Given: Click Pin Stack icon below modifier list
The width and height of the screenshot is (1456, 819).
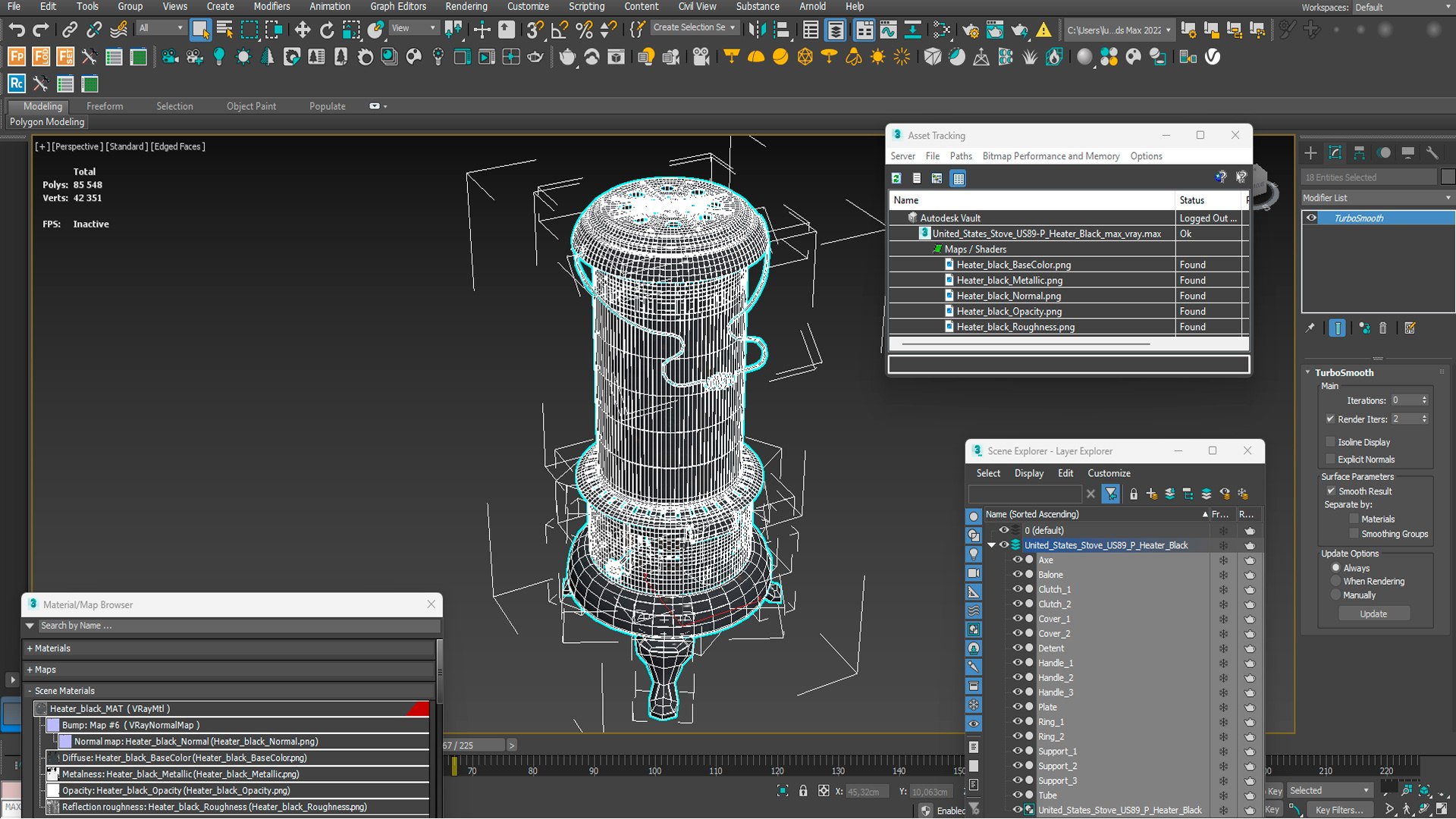Looking at the screenshot, I should pos(1310,328).
